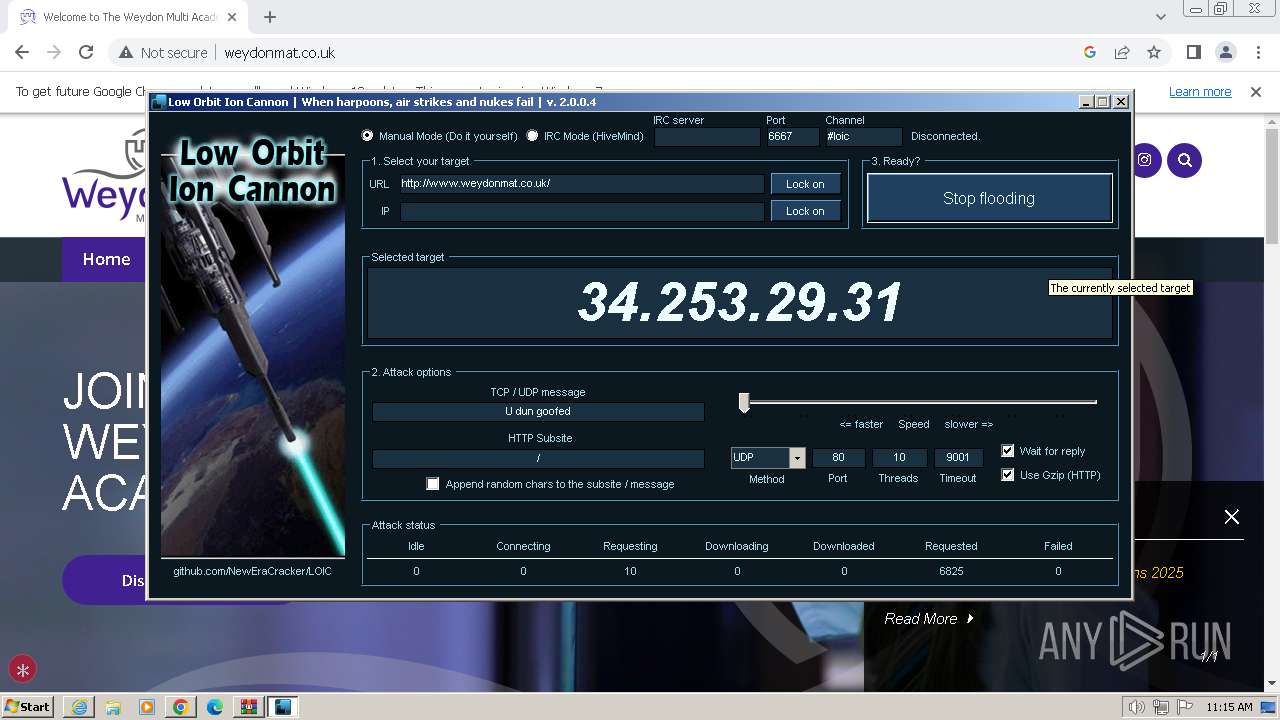Viewport: 1280px width, 720px height.
Task: Uncheck Wait for reply
Action: [1008, 451]
